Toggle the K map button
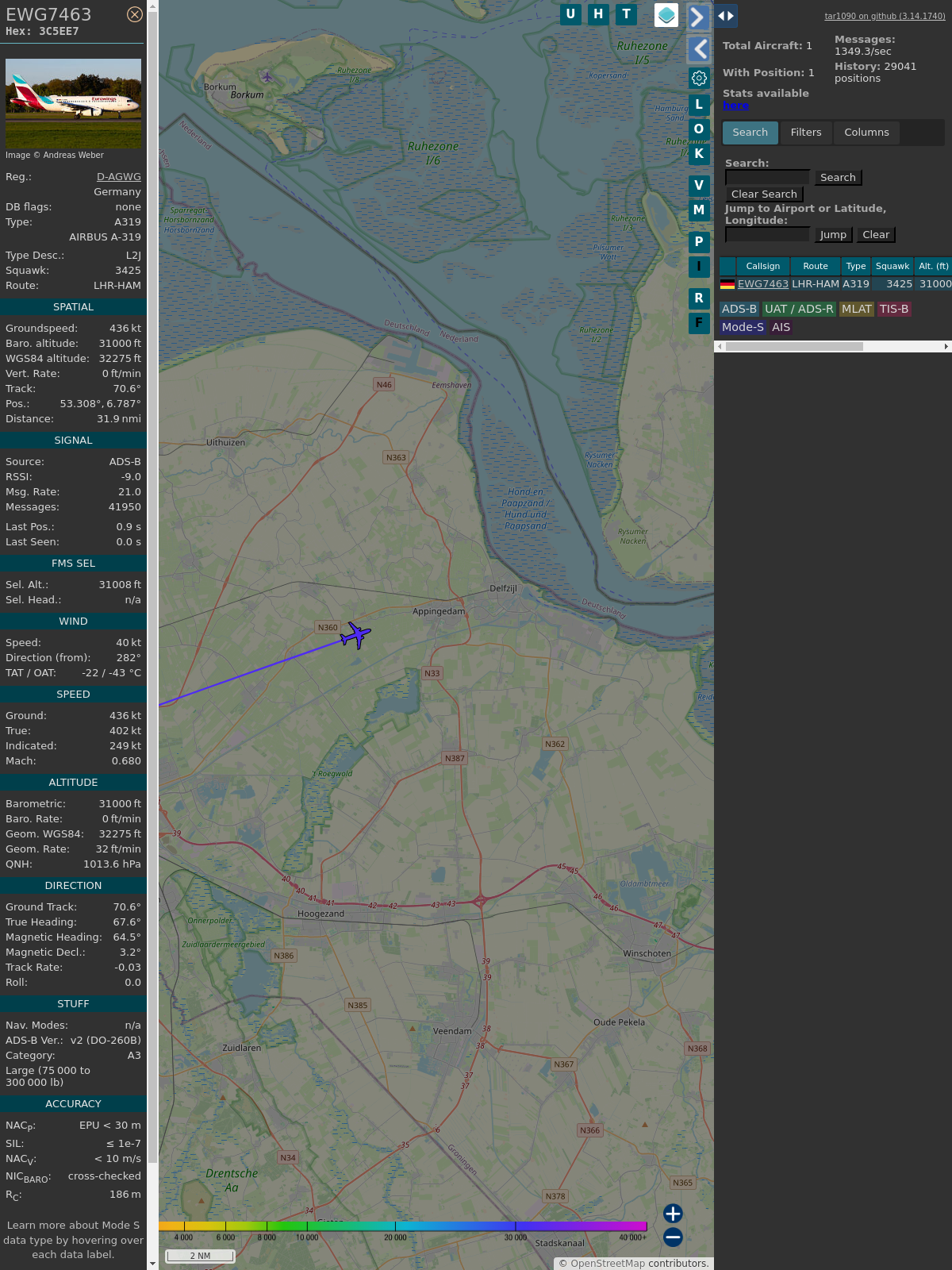 (699, 154)
